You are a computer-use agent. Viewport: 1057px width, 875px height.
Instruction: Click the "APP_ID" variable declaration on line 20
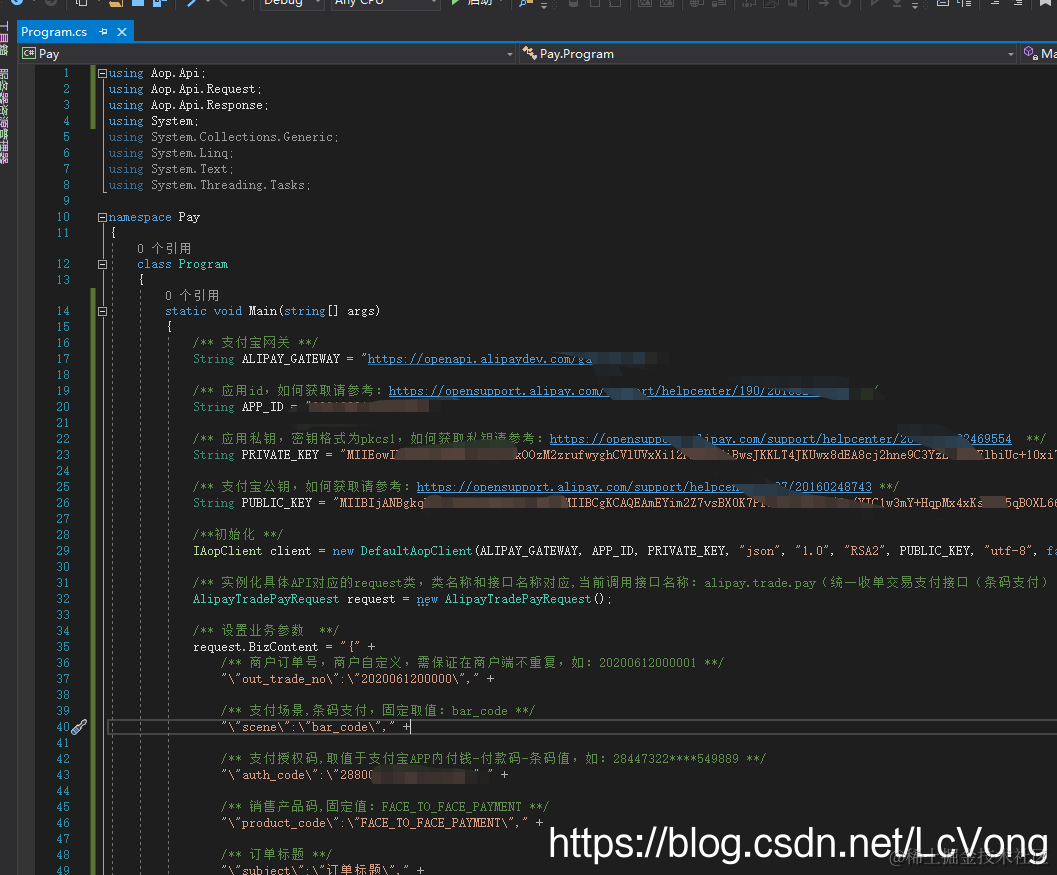tap(262, 406)
